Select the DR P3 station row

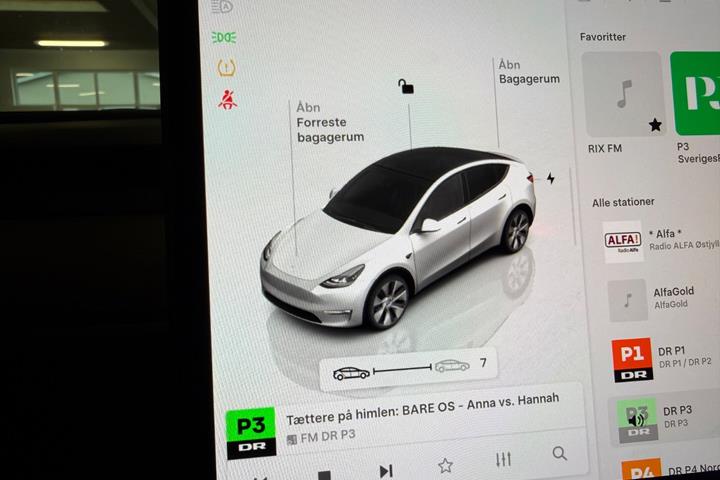tap(664, 418)
